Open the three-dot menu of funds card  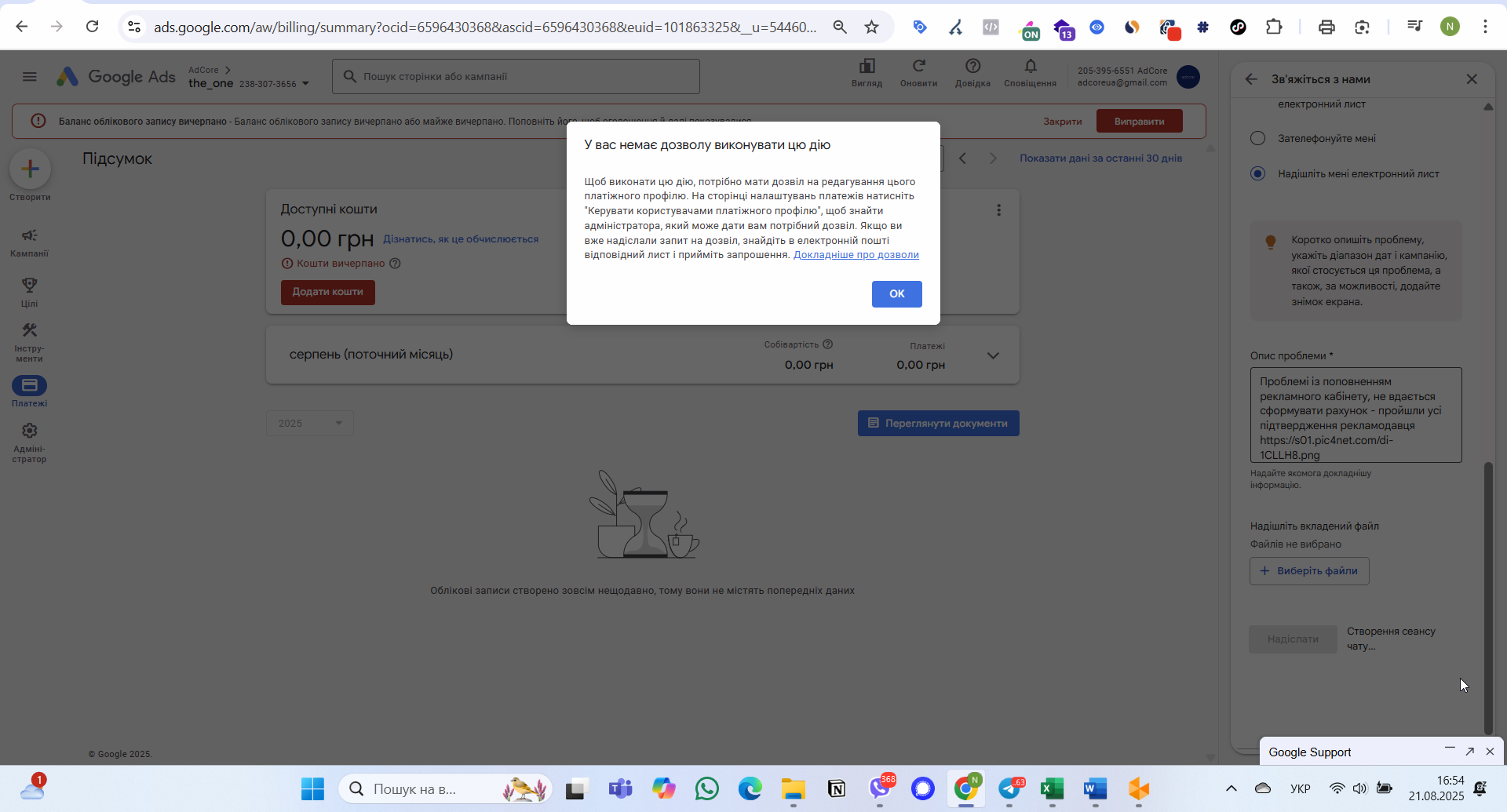[x=998, y=210]
